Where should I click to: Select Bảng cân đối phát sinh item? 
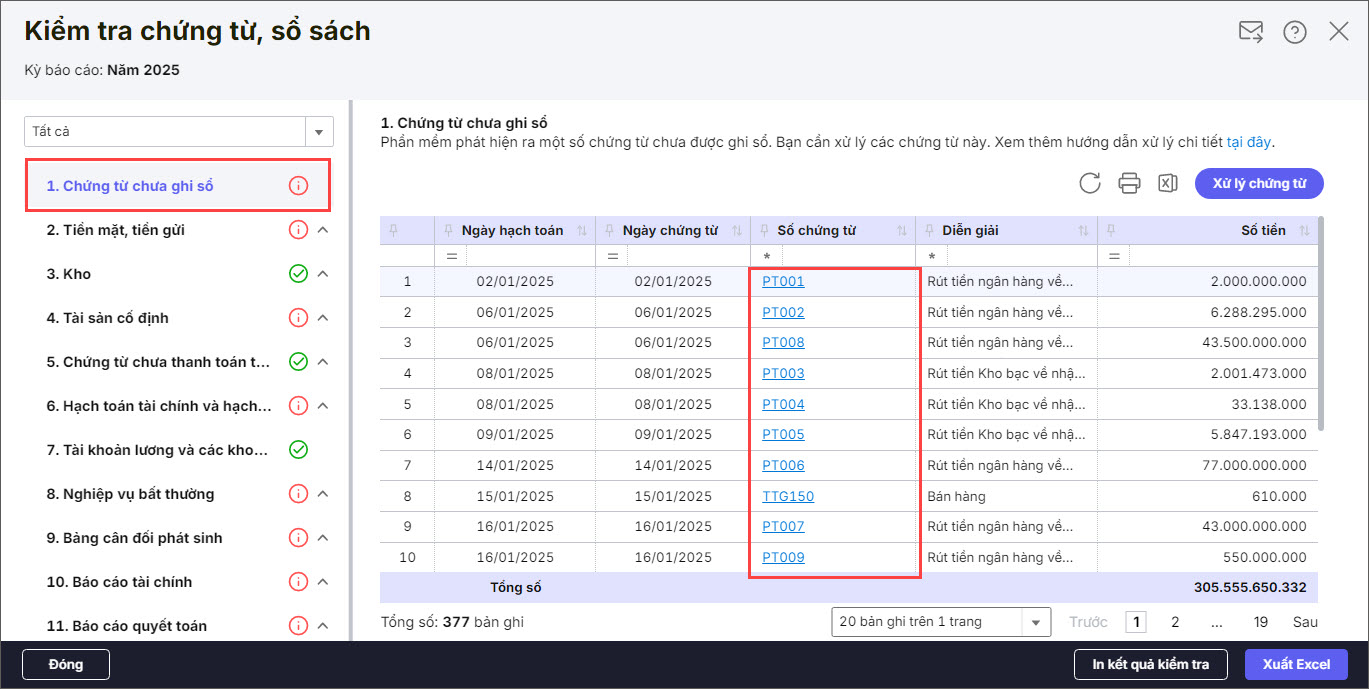(x=134, y=538)
